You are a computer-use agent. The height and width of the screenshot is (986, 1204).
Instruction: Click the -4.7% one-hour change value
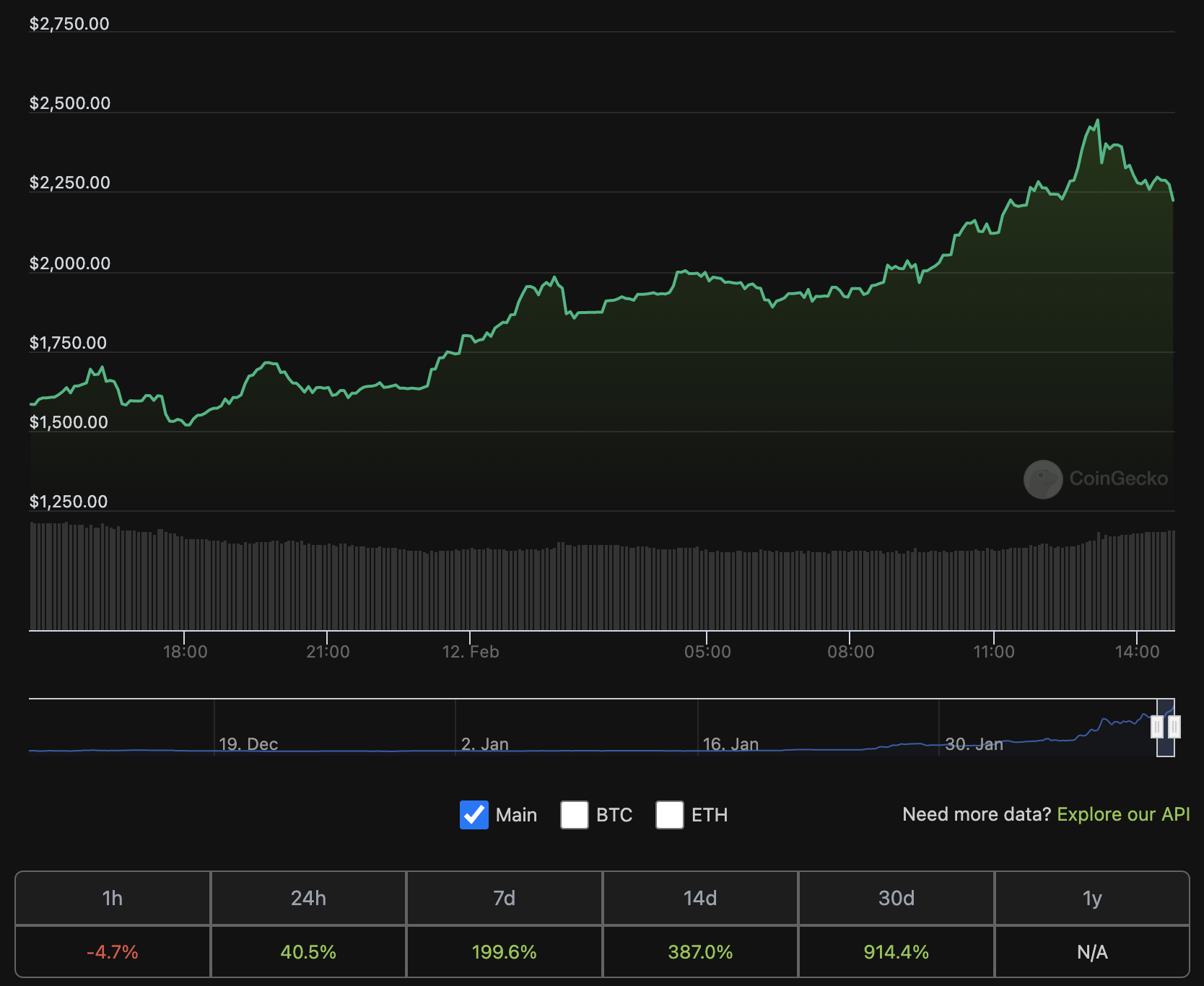coord(113,952)
